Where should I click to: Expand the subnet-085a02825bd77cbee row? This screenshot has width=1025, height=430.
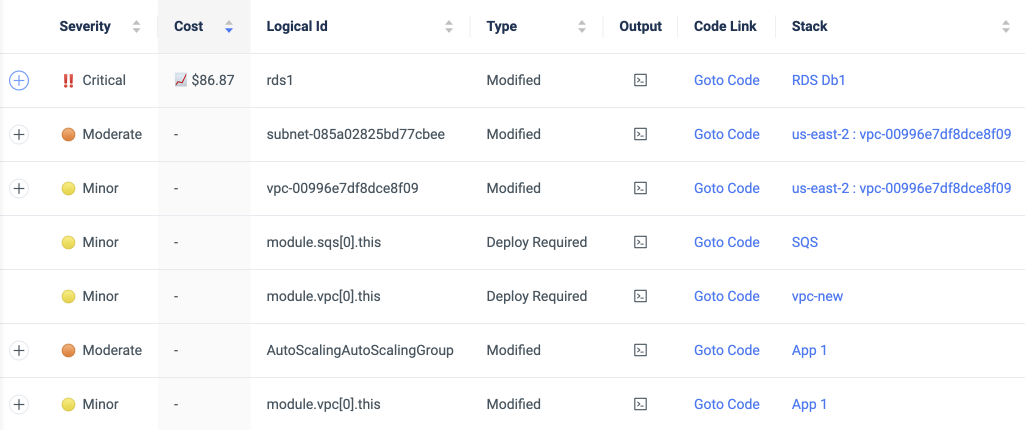click(x=19, y=134)
